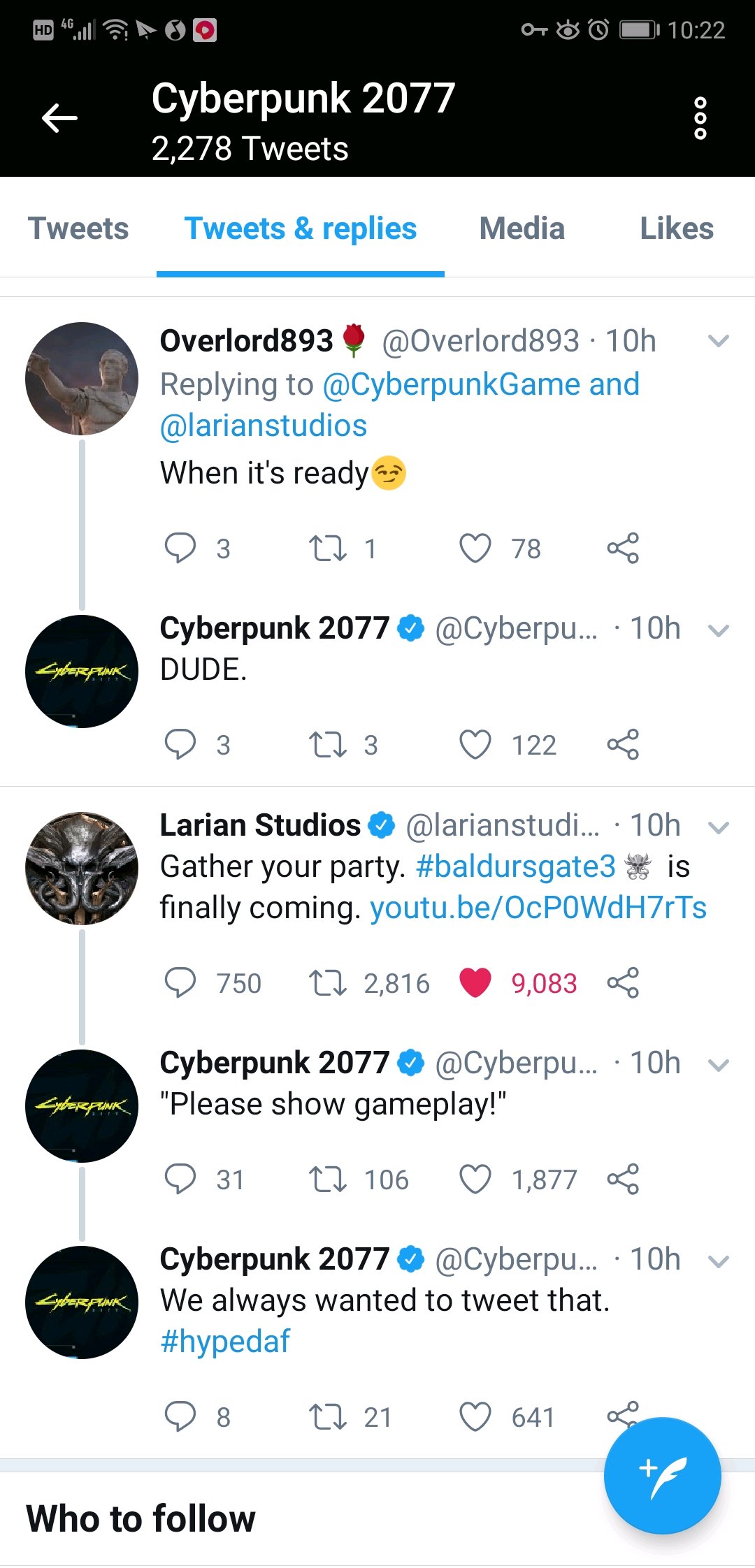Expand chevron on the "DUDE." tweet
This screenshot has height=1568, width=755.
(718, 630)
